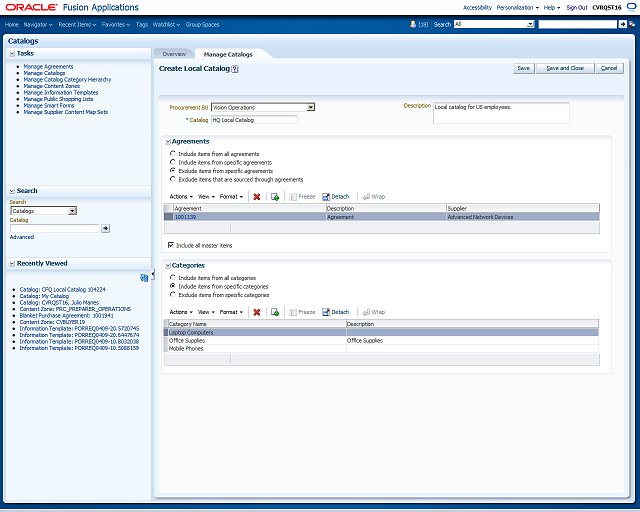This screenshot has width=640, height=512.
Task: Open Categories Format menu
Action: pyautogui.click(x=231, y=312)
